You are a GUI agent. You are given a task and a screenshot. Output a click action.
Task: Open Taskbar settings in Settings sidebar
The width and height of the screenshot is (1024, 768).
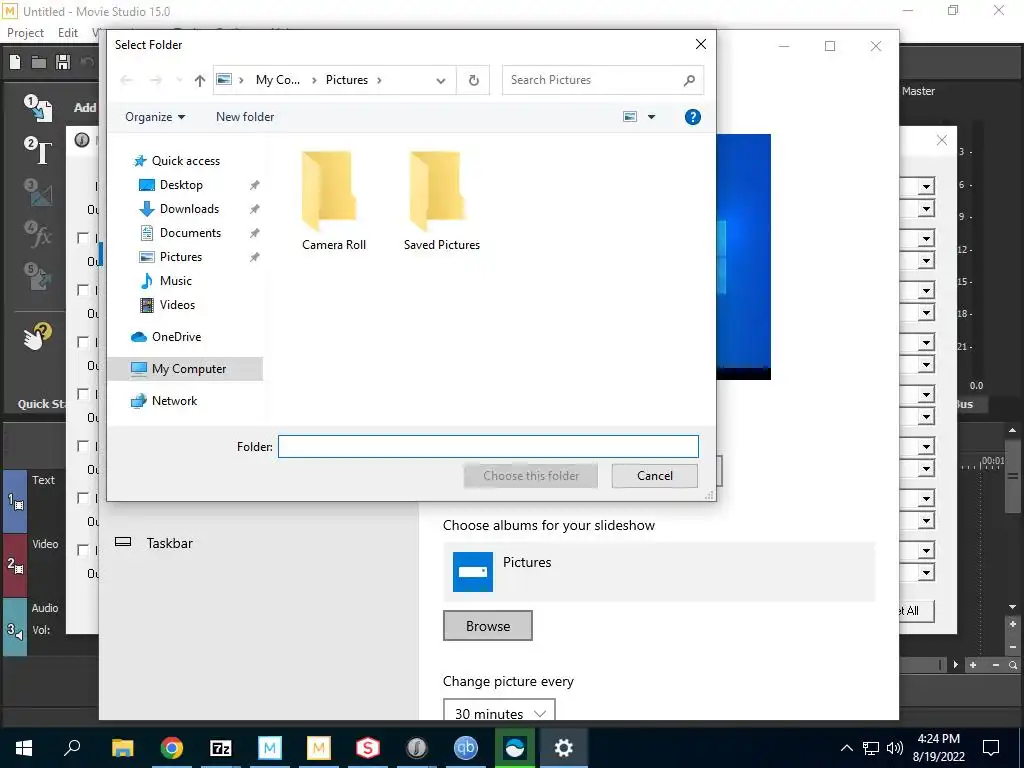(x=169, y=543)
